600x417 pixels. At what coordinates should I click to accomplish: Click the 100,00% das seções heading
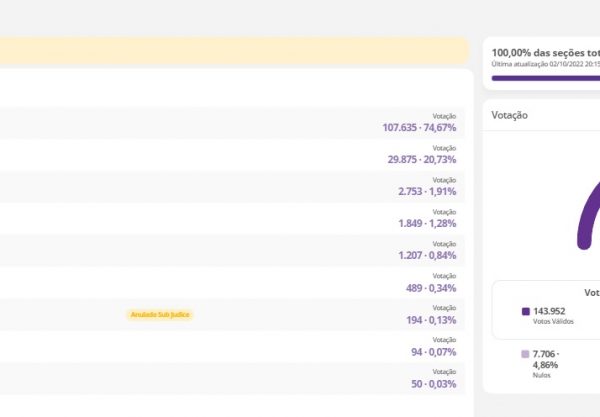click(x=545, y=51)
